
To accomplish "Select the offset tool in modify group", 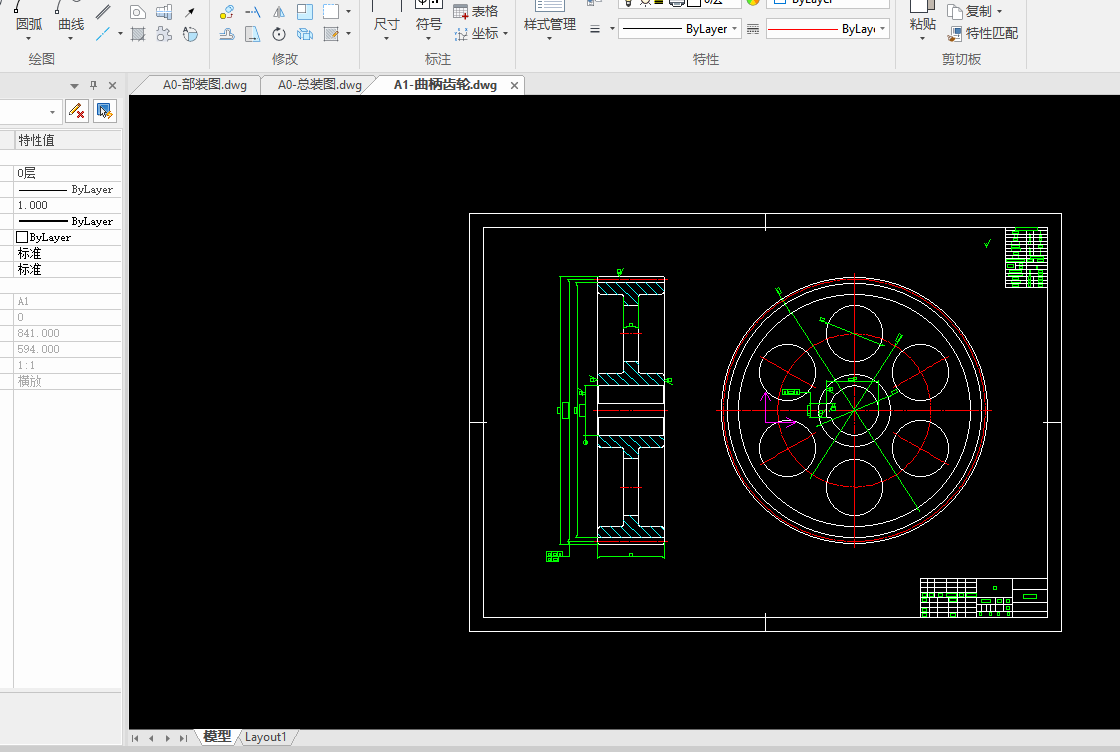I will (x=227, y=34).
